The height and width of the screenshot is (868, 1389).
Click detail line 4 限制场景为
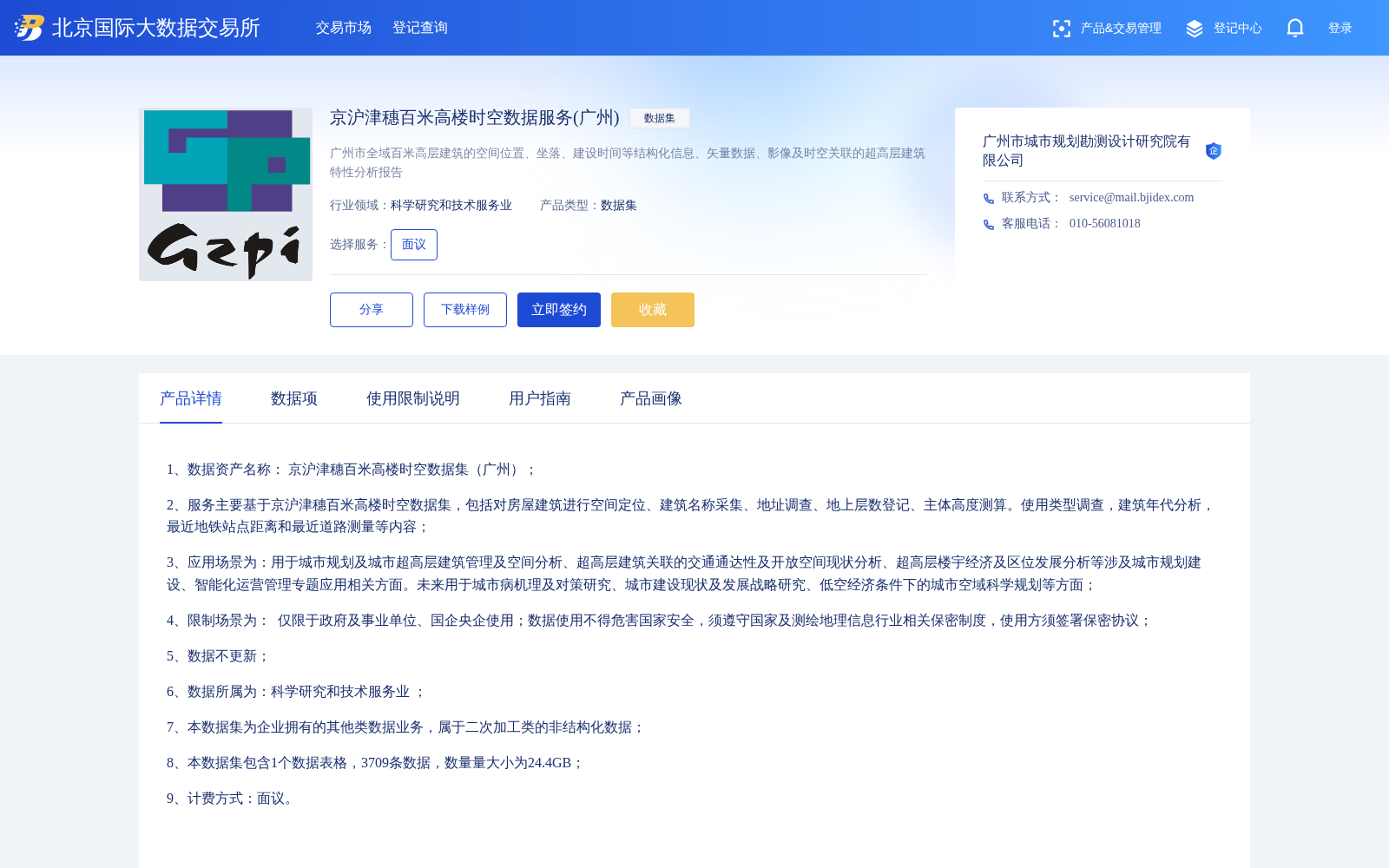659,621
